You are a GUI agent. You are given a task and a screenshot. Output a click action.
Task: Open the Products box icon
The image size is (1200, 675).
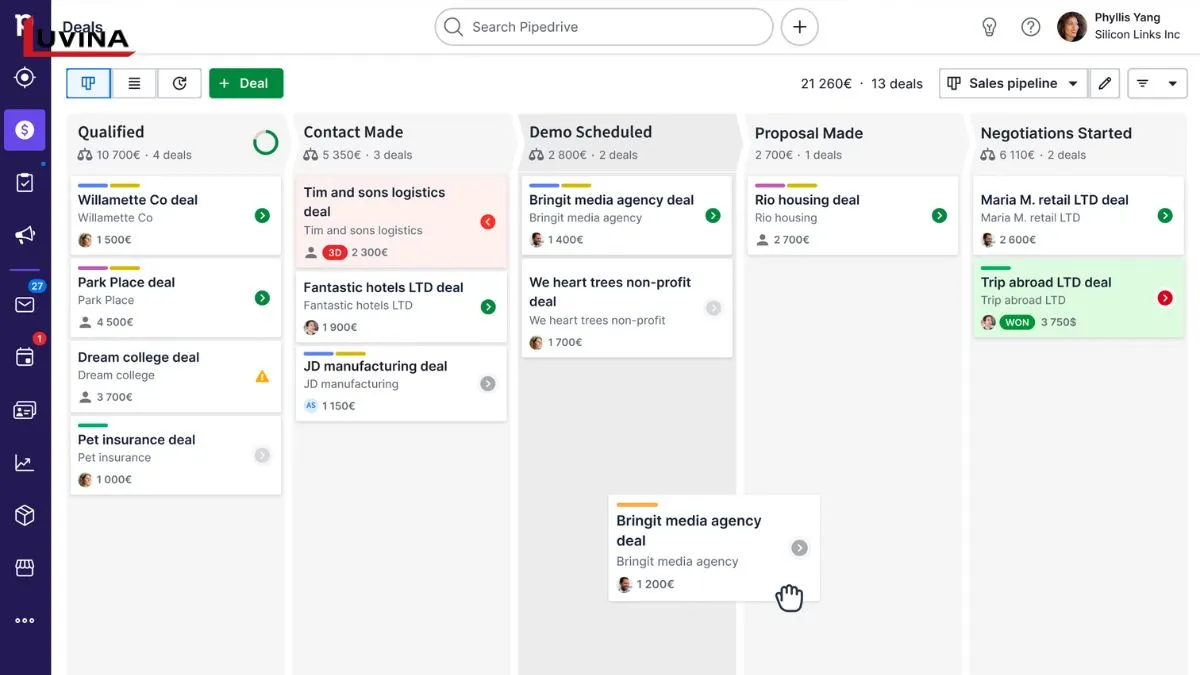pyautogui.click(x=25, y=515)
